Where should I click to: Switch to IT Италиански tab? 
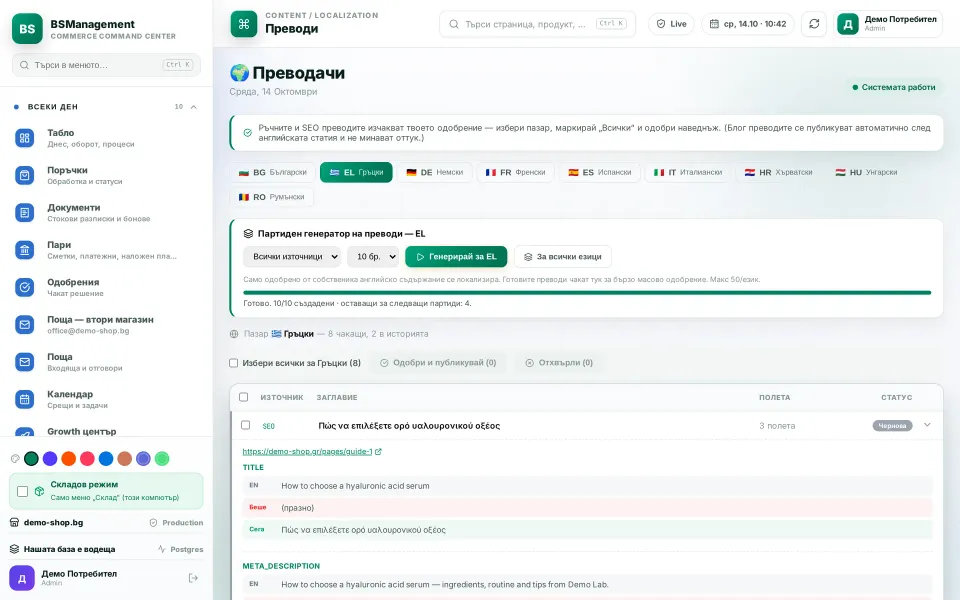tap(688, 173)
